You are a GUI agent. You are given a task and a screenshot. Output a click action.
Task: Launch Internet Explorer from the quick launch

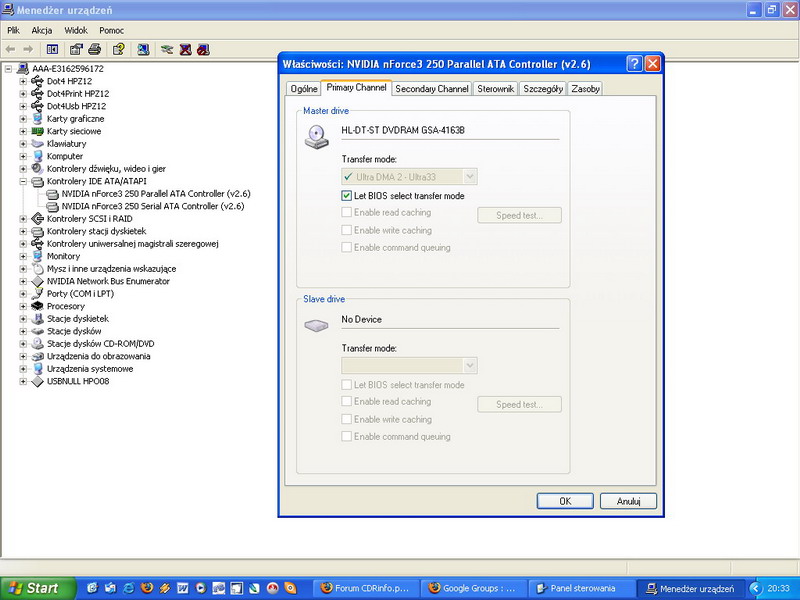coord(129,588)
